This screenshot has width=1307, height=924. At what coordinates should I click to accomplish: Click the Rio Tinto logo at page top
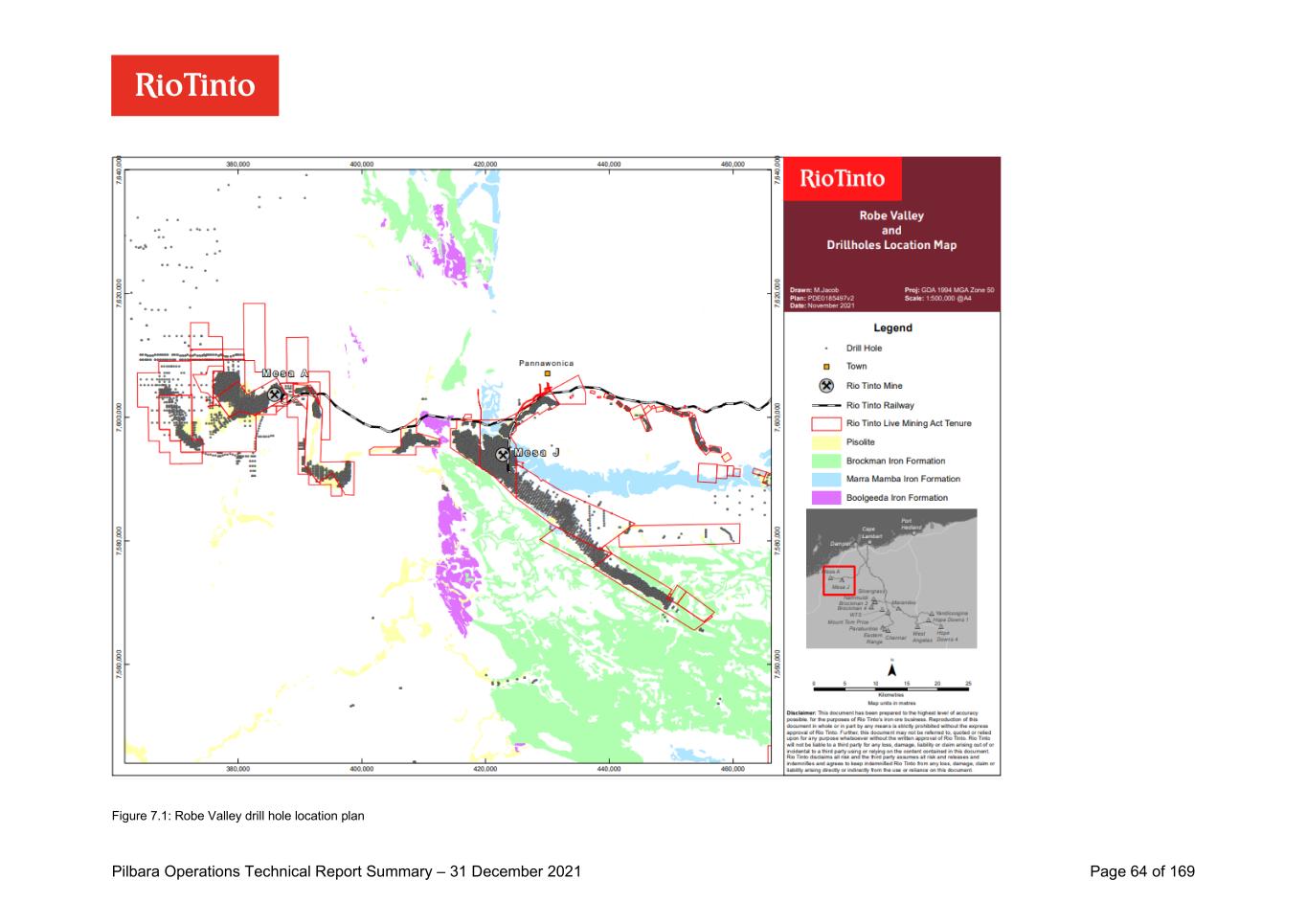194,85
